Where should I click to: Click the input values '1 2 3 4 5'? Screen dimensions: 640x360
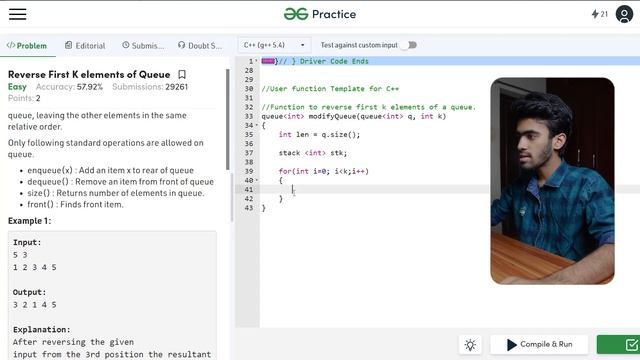35,267
